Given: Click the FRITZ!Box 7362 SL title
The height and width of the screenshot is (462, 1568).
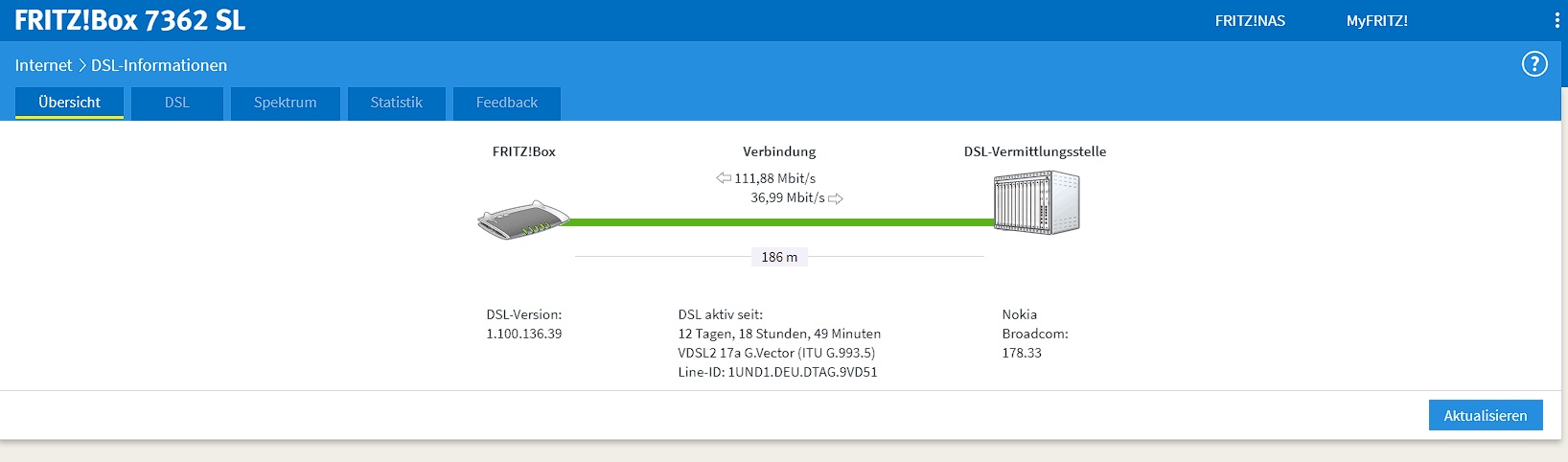Looking at the screenshot, I should click(x=130, y=20).
